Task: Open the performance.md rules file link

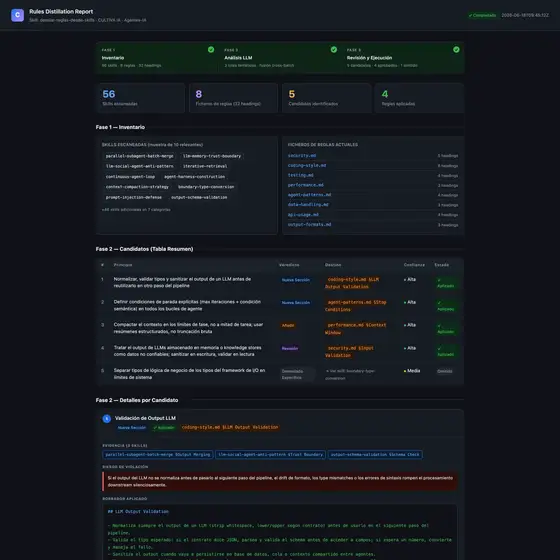Action: click(x=305, y=185)
